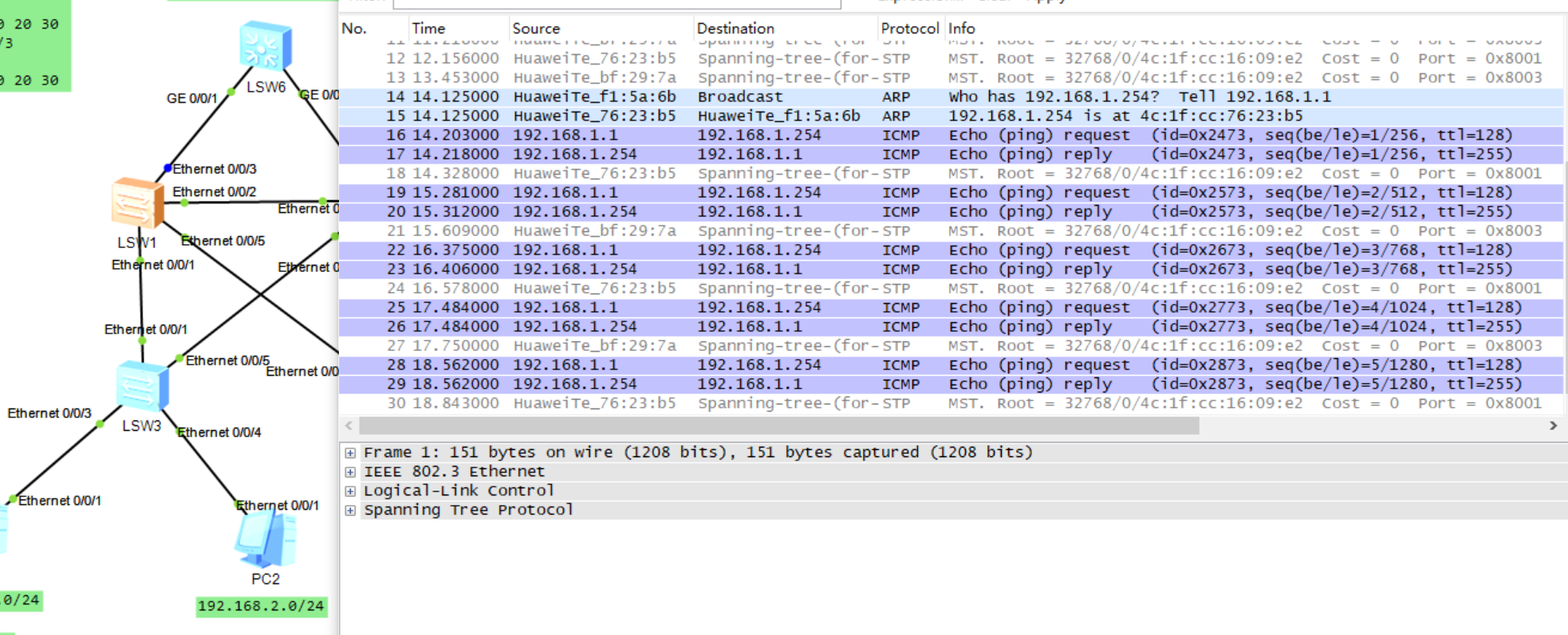This screenshot has width=1568, height=635.
Task: Click the Ethernet 0/0/2 label near LSW1
Action: 215,192
